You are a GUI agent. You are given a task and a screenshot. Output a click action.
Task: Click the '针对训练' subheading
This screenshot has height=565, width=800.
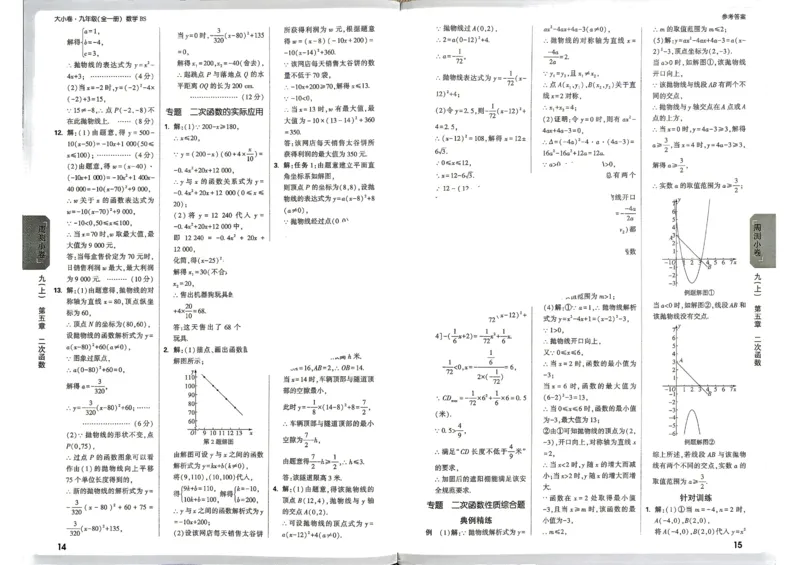[695, 497]
